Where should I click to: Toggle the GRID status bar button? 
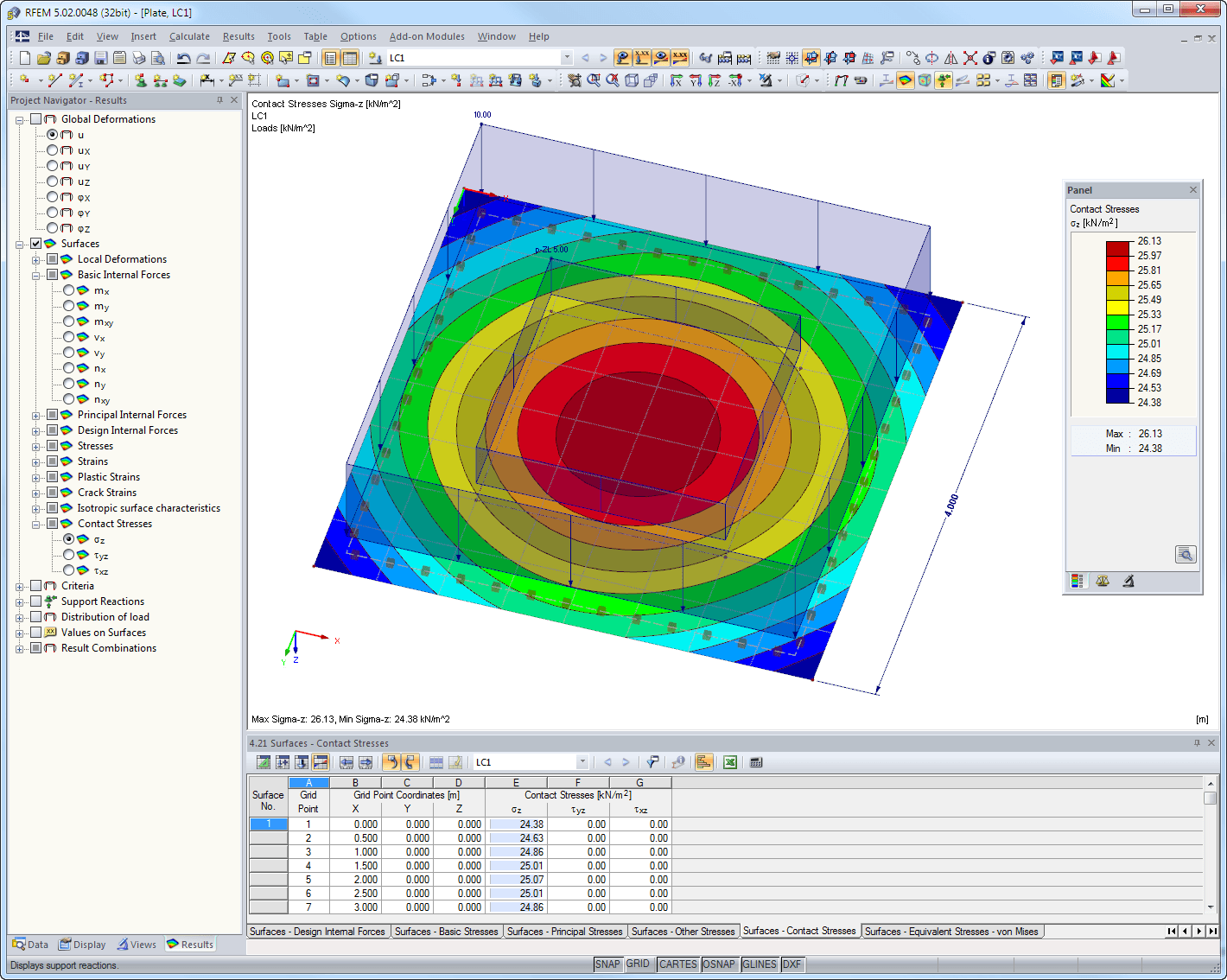pos(638,964)
